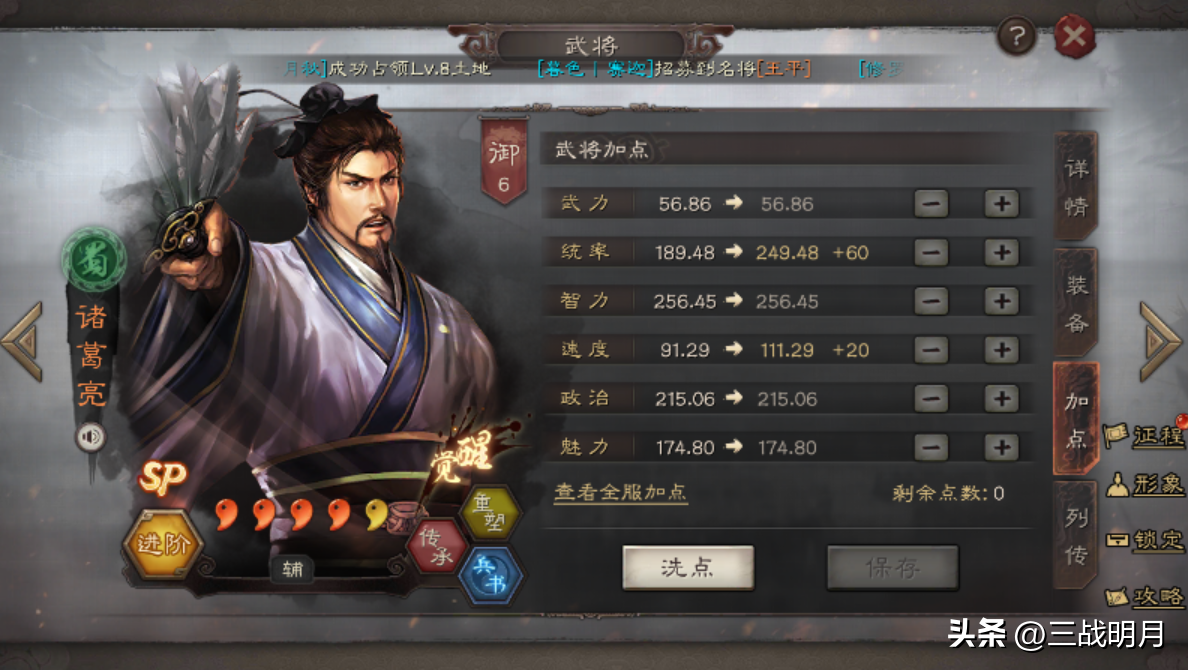Open the 重塑 yellow hexagon icon
1188x670 pixels.
[490, 513]
